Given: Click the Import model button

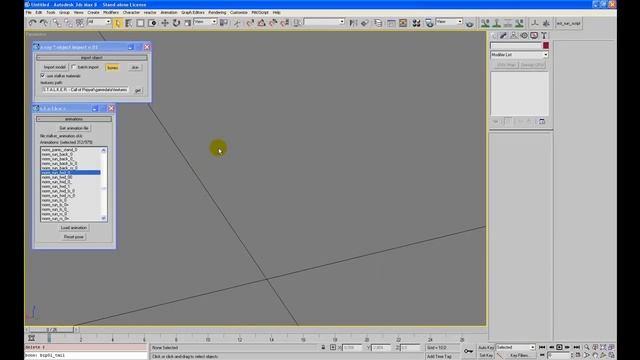Looking at the screenshot, I should pyautogui.click(x=55, y=67).
